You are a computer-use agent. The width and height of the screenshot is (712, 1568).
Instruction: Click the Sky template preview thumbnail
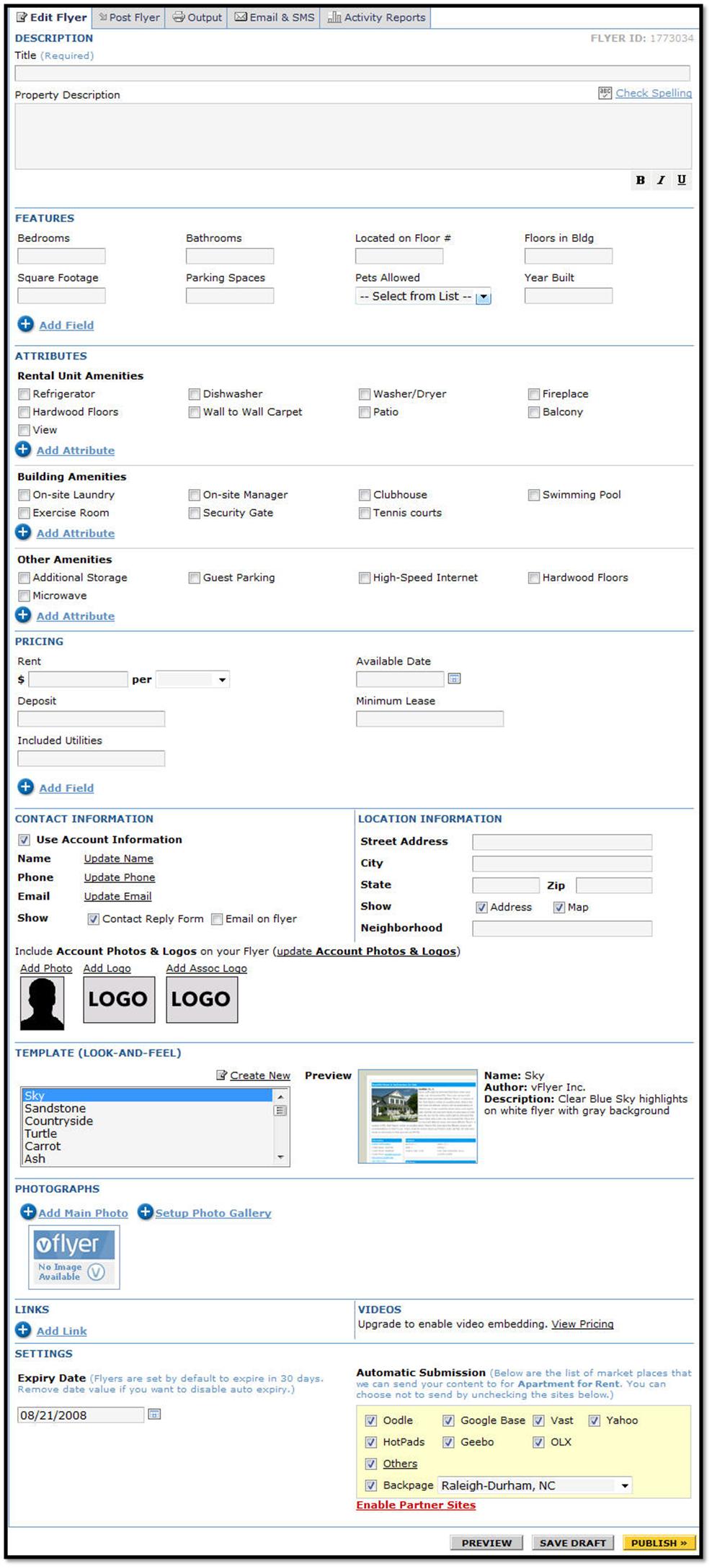tap(418, 1116)
